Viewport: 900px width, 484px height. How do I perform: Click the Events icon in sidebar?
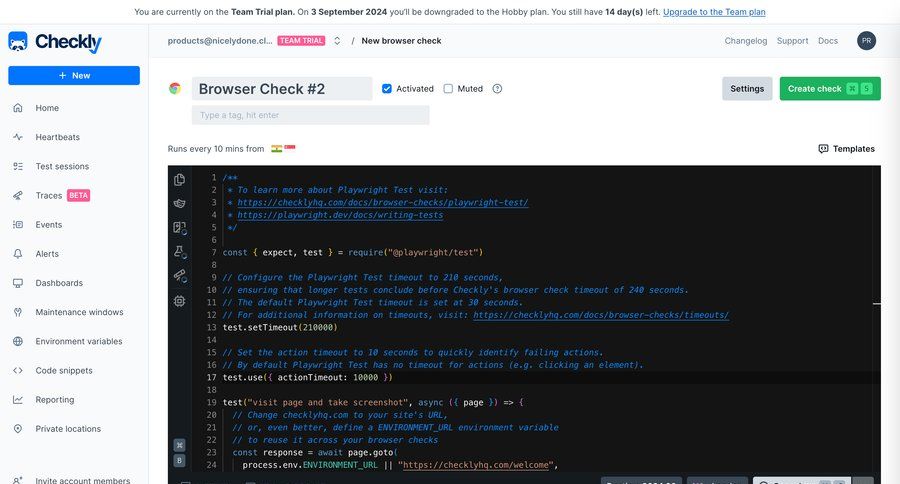point(18,224)
